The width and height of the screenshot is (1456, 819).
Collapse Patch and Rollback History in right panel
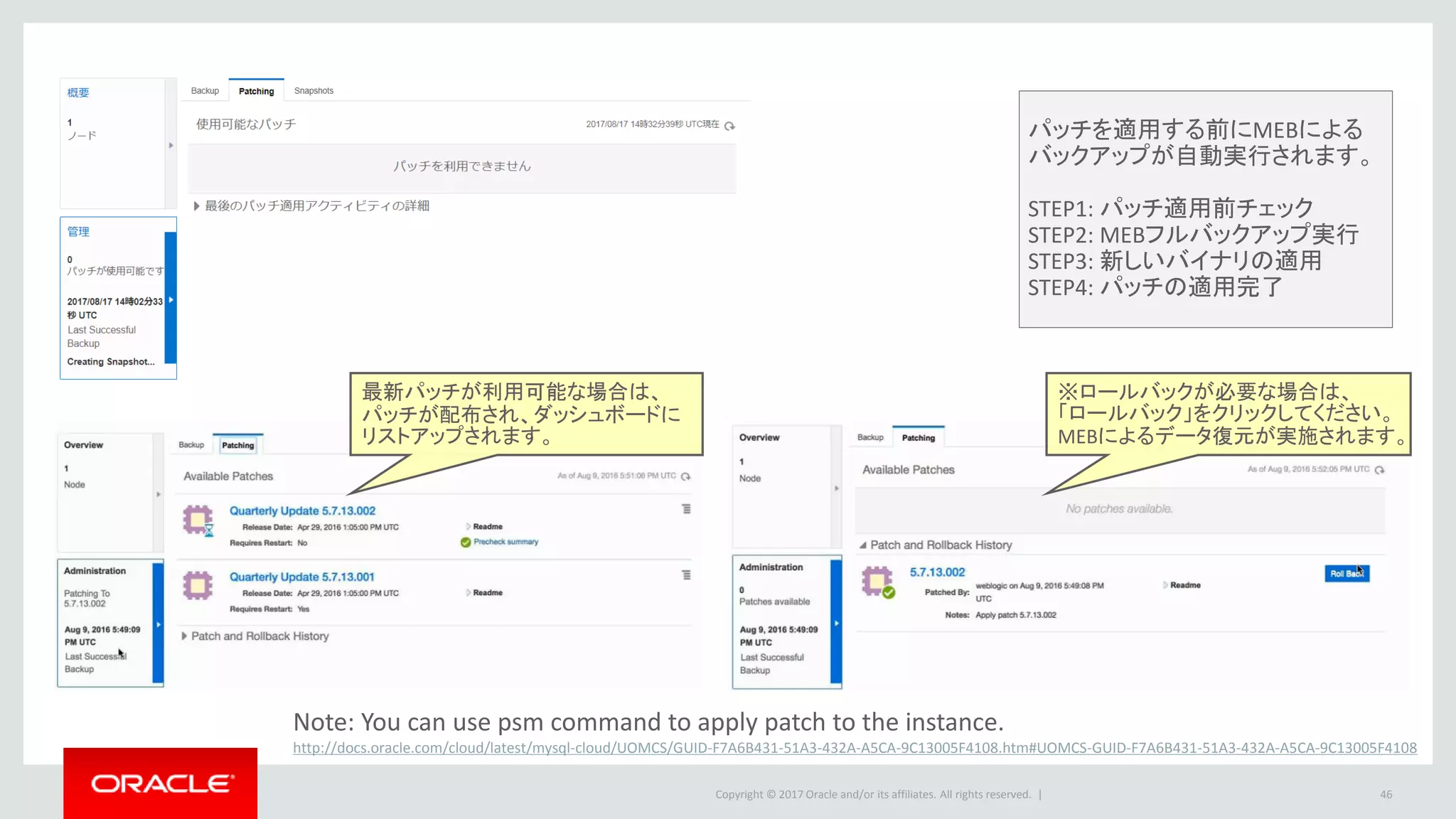coord(863,545)
